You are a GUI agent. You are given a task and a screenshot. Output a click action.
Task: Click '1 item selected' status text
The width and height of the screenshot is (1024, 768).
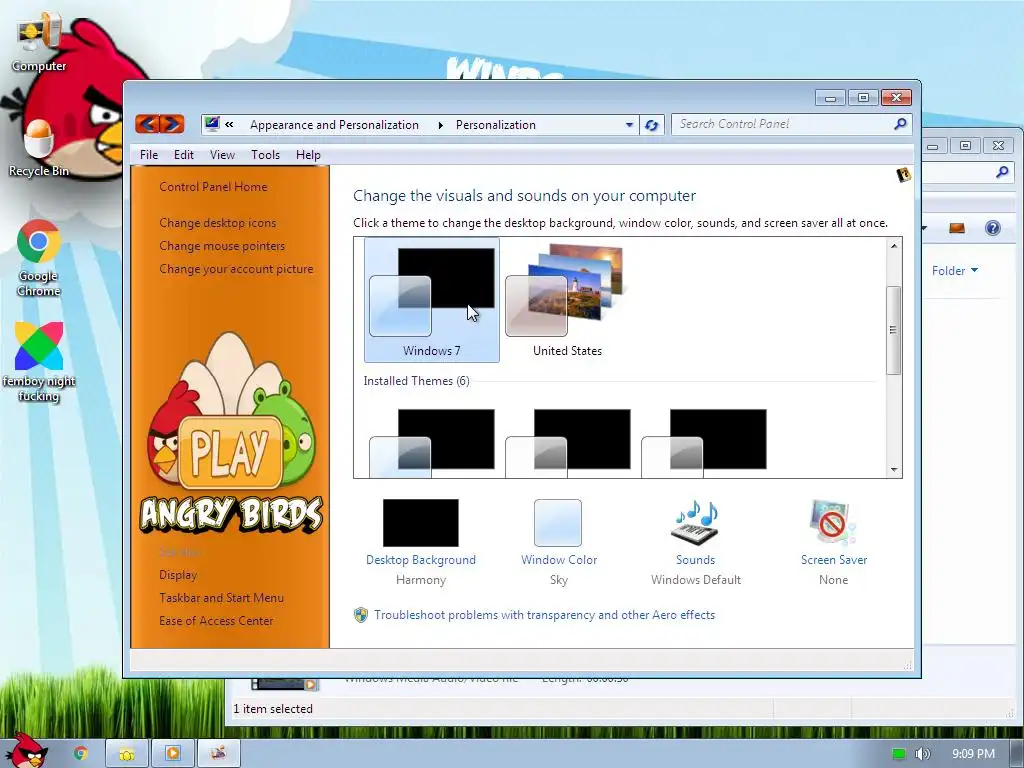click(x=273, y=709)
